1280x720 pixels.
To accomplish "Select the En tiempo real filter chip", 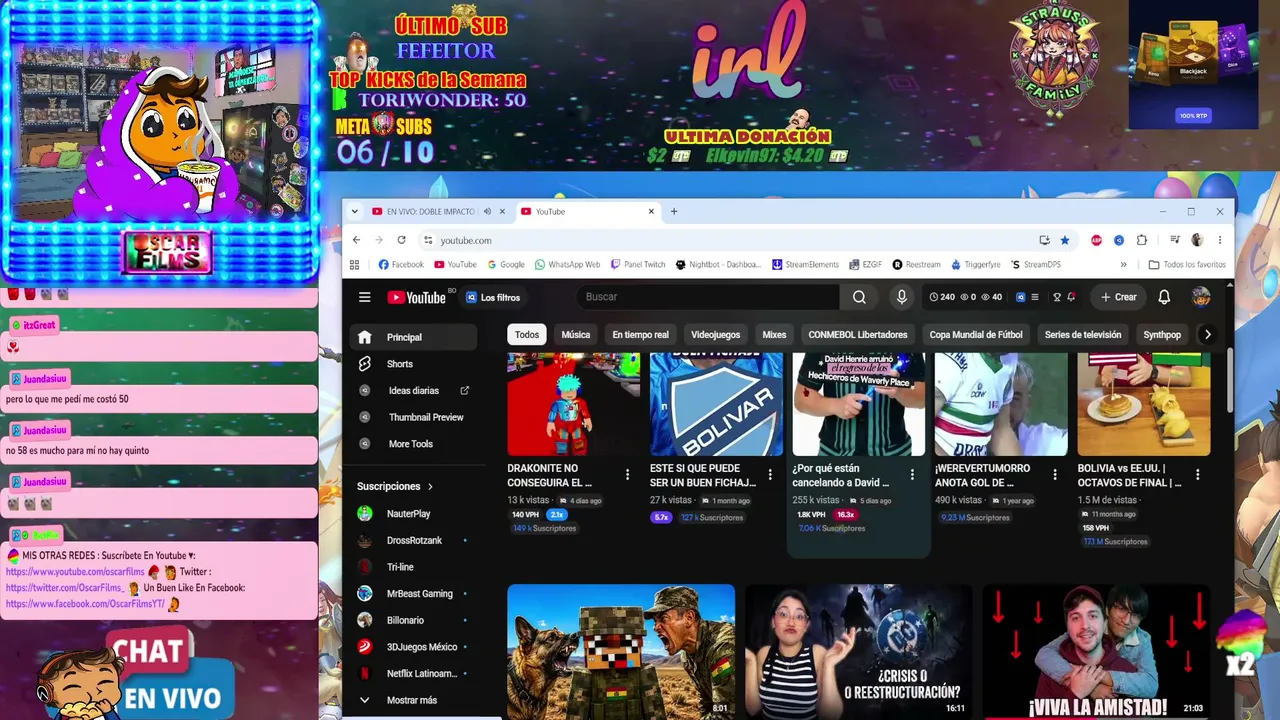I will [x=640, y=335].
